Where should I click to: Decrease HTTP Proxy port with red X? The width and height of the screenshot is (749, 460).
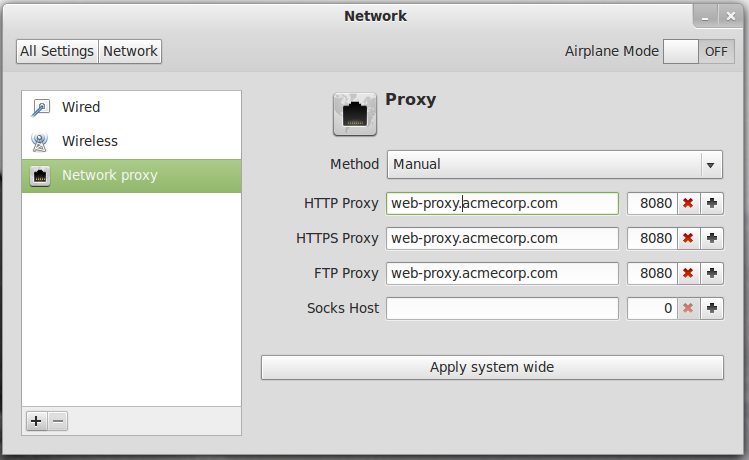pos(688,203)
